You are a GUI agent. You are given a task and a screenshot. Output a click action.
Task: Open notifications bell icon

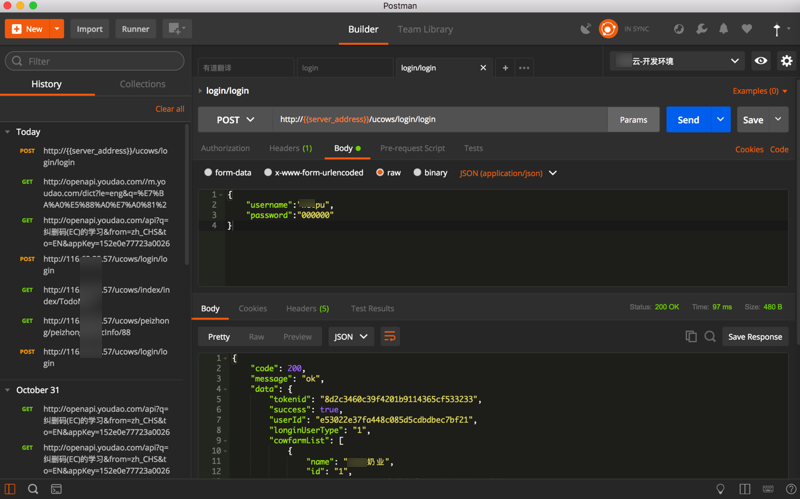(x=723, y=29)
